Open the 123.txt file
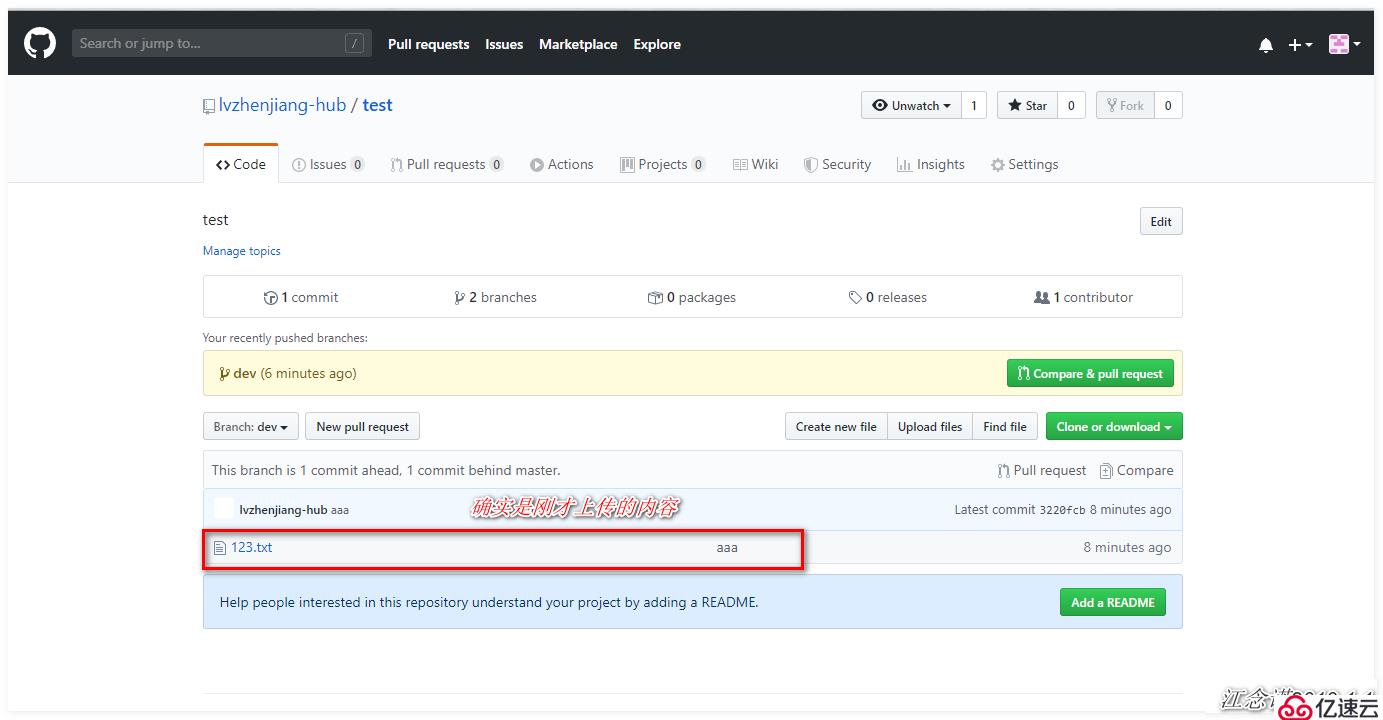This screenshot has height=720, width=1383. click(251, 547)
